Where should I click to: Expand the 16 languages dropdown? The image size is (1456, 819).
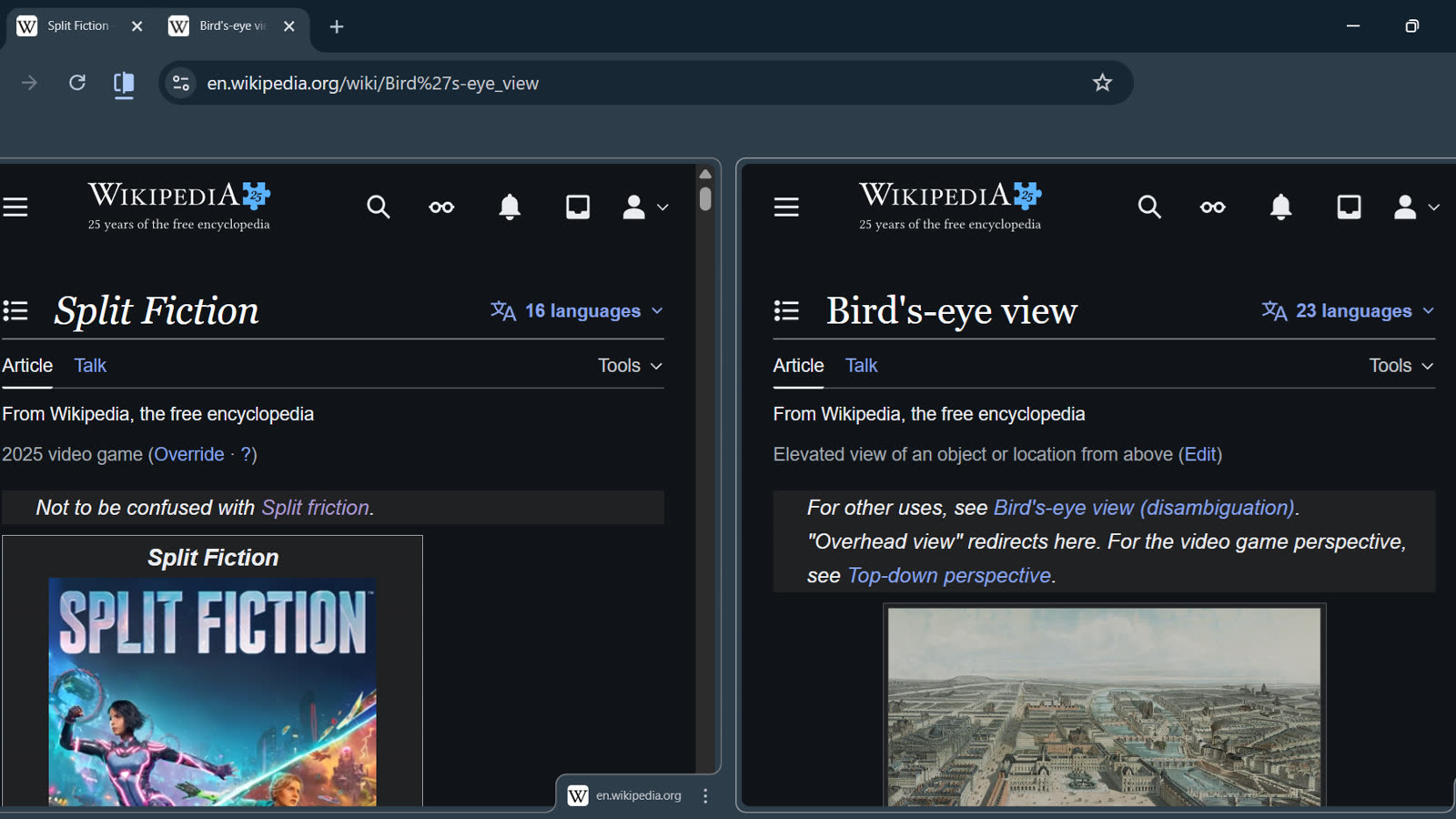tap(577, 311)
